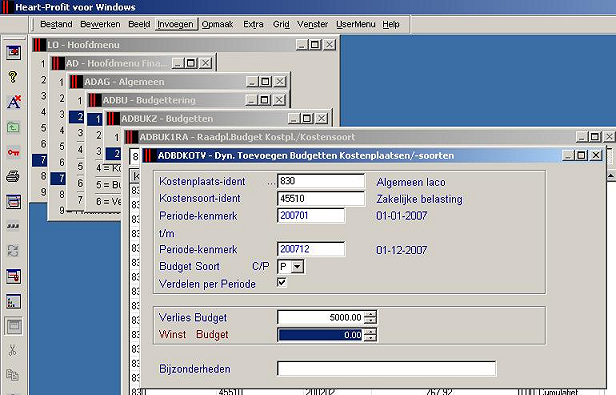Click Heart-Profit application icon in main title bar
This screenshot has width=616, height=395.
pyautogui.click(x=6, y=7)
